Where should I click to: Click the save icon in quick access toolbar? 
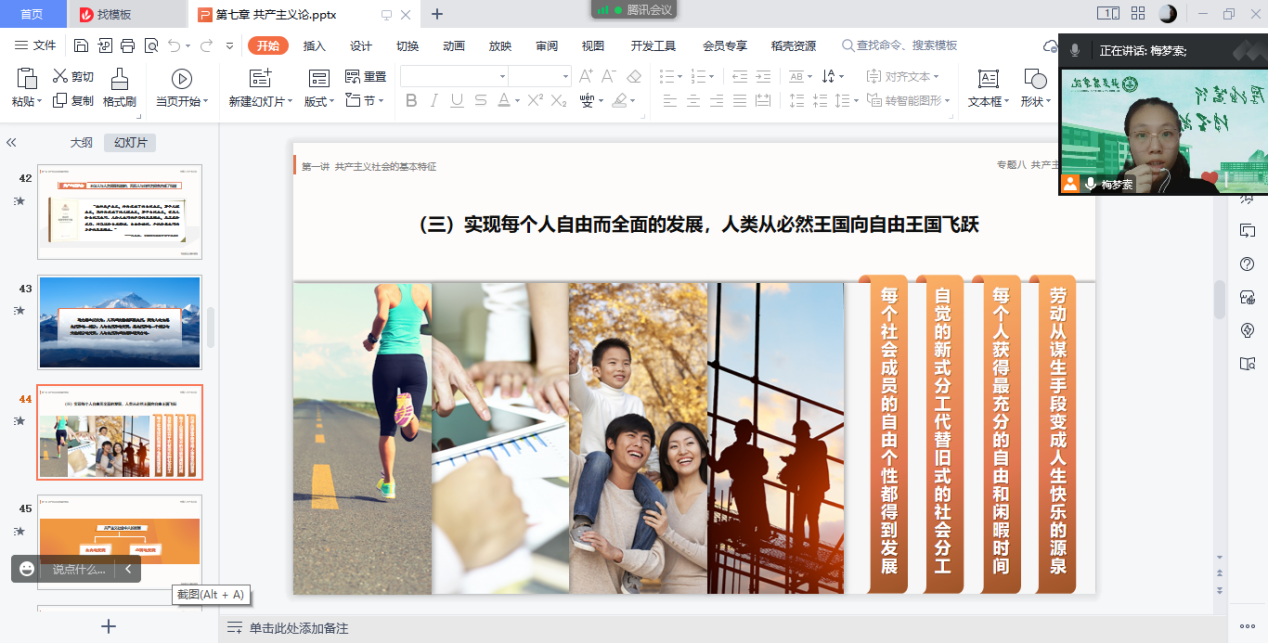click(x=80, y=46)
